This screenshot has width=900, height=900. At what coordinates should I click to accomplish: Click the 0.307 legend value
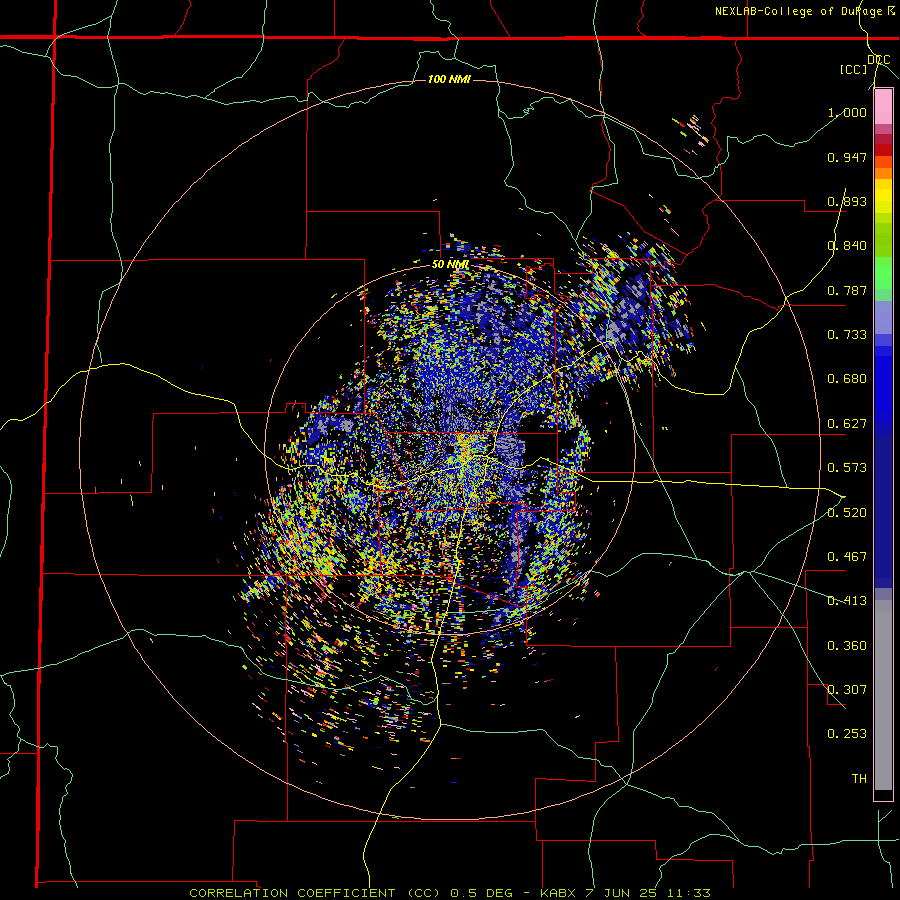coord(847,690)
